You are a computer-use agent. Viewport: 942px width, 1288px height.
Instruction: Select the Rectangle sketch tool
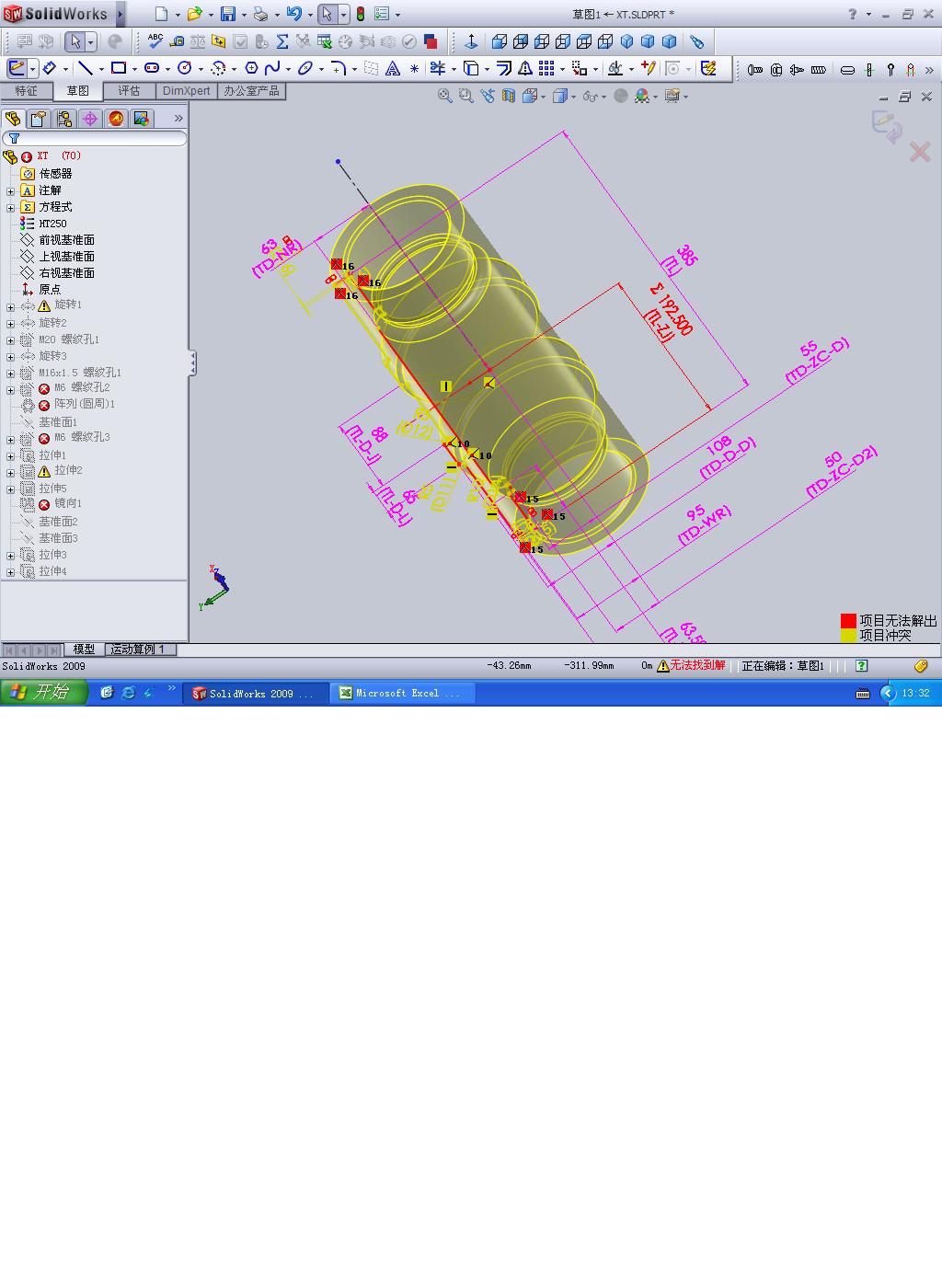(x=119, y=68)
